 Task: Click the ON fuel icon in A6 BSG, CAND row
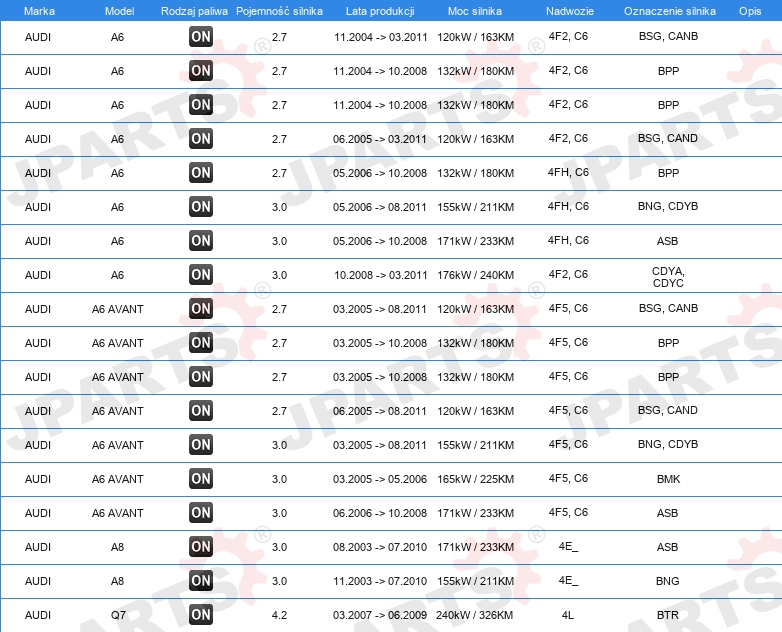click(201, 139)
